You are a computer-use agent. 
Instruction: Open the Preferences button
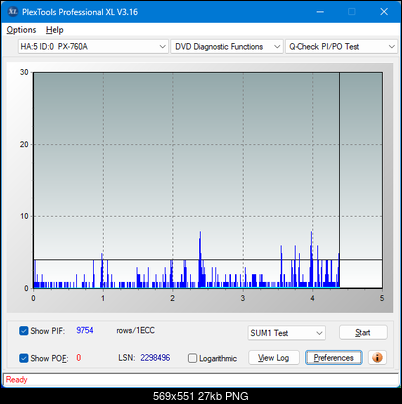point(333,358)
